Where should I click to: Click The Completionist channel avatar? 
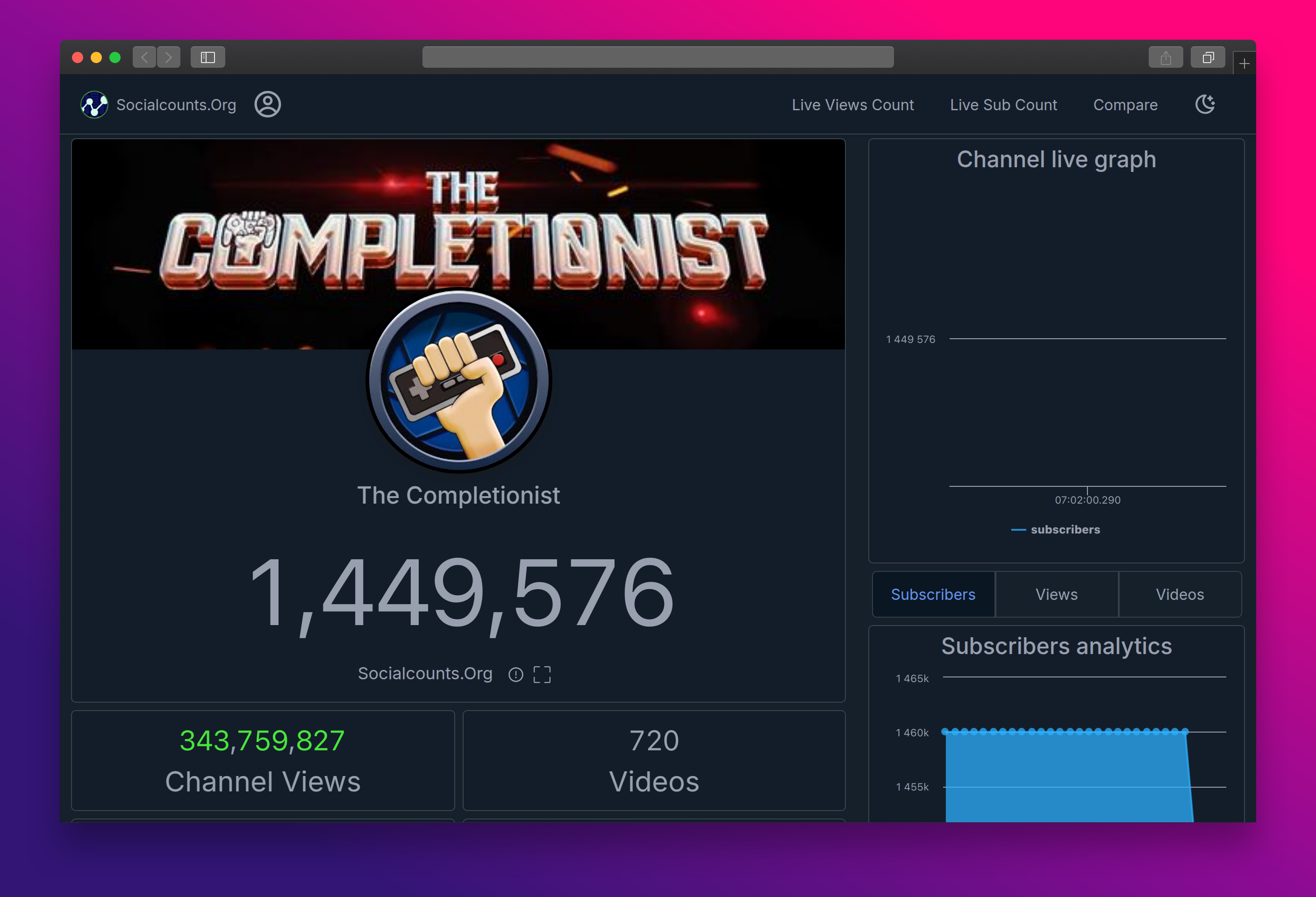(458, 381)
